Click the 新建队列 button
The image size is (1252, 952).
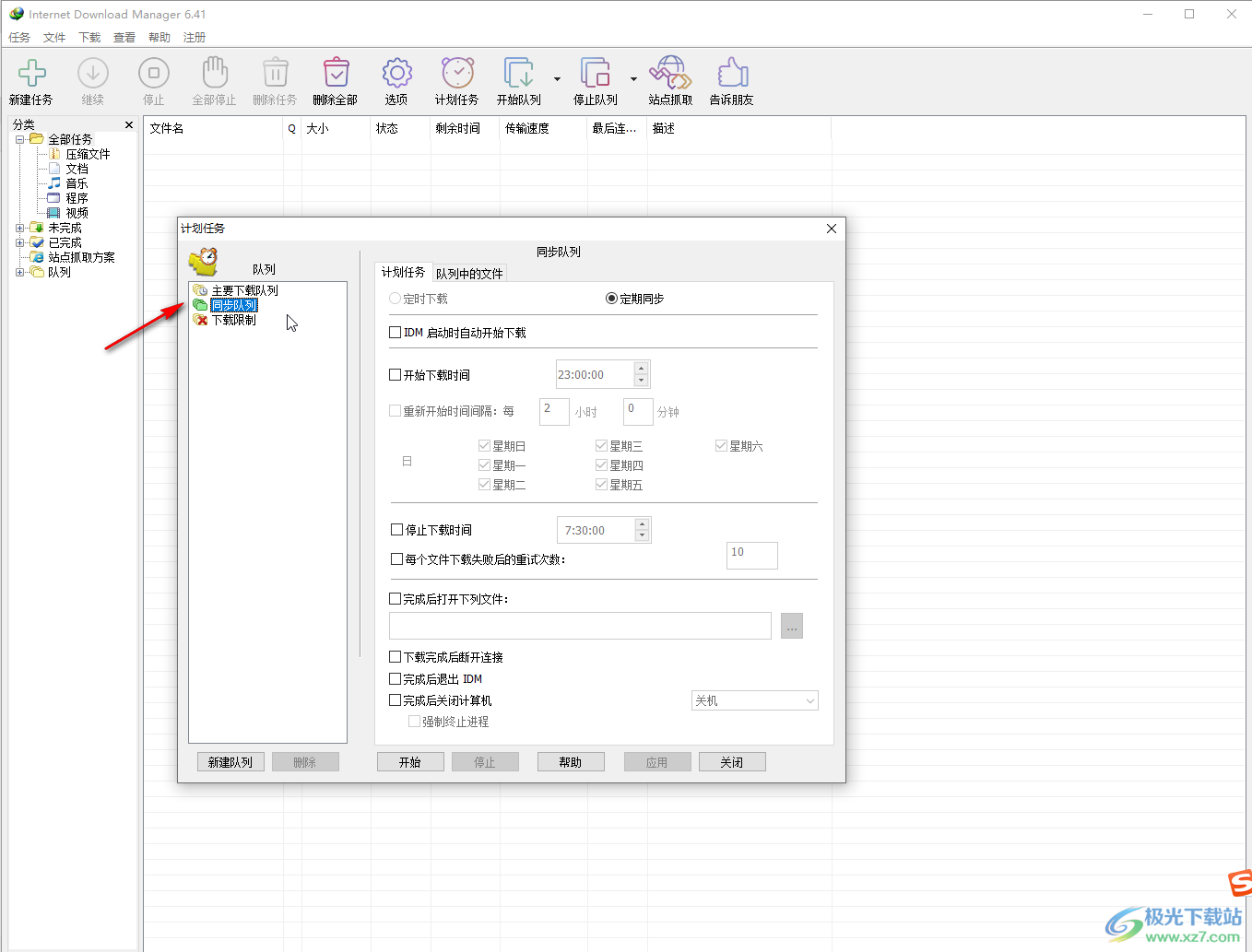tap(230, 762)
